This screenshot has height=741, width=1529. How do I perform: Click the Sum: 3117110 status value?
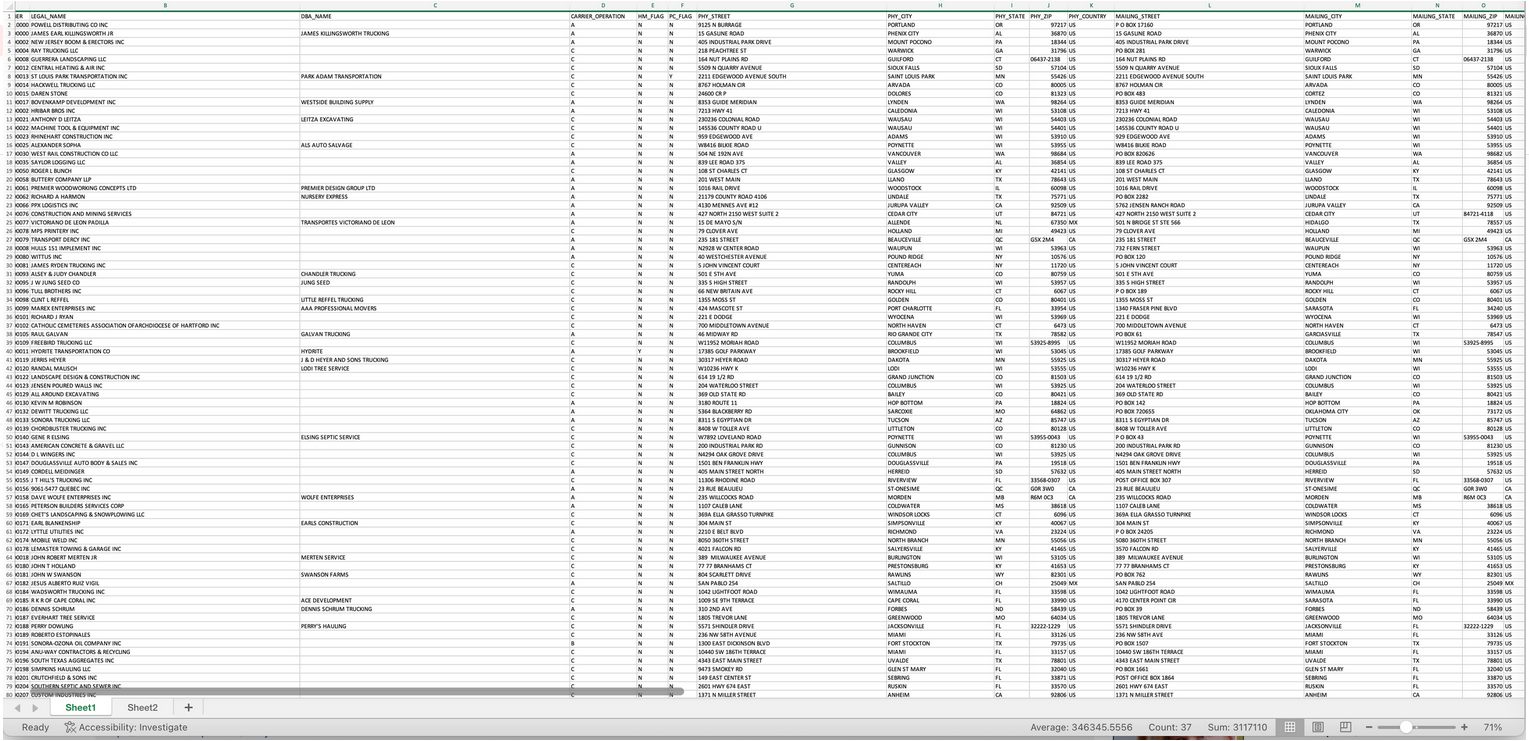click(1239, 727)
